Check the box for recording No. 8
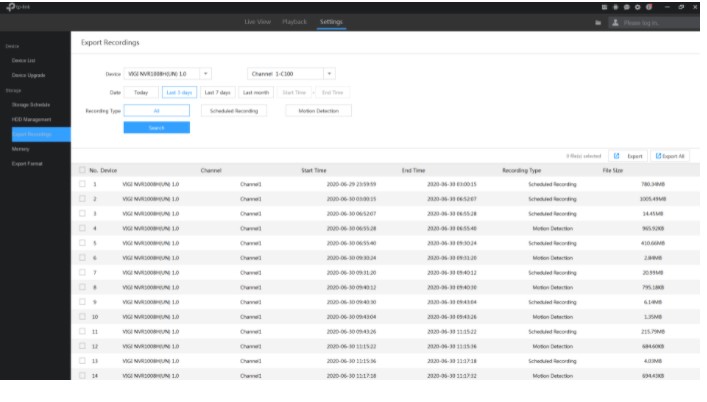Image resolution: width=707 pixels, height=402 pixels. click(x=82, y=287)
